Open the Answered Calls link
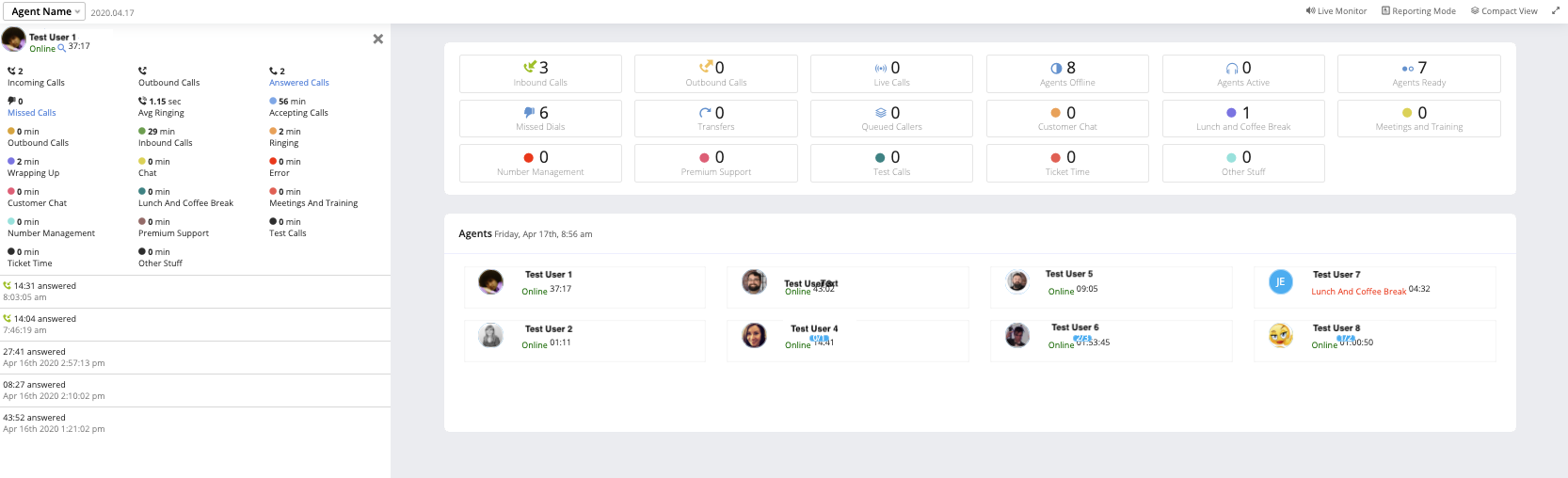This screenshot has height=478, width=1568. pyautogui.click(x=299, y=83)
